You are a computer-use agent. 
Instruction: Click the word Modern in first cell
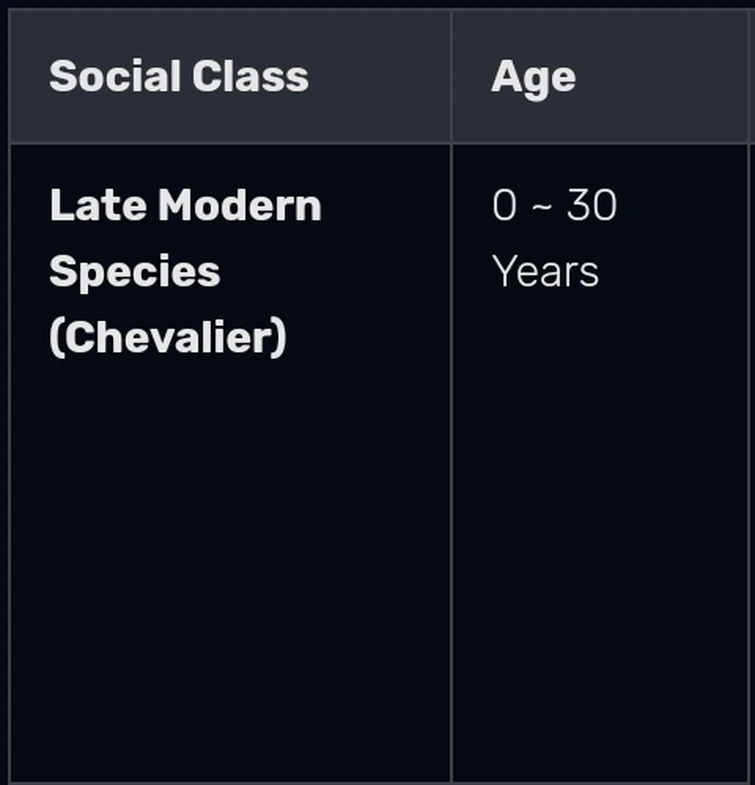click(240, 205)
